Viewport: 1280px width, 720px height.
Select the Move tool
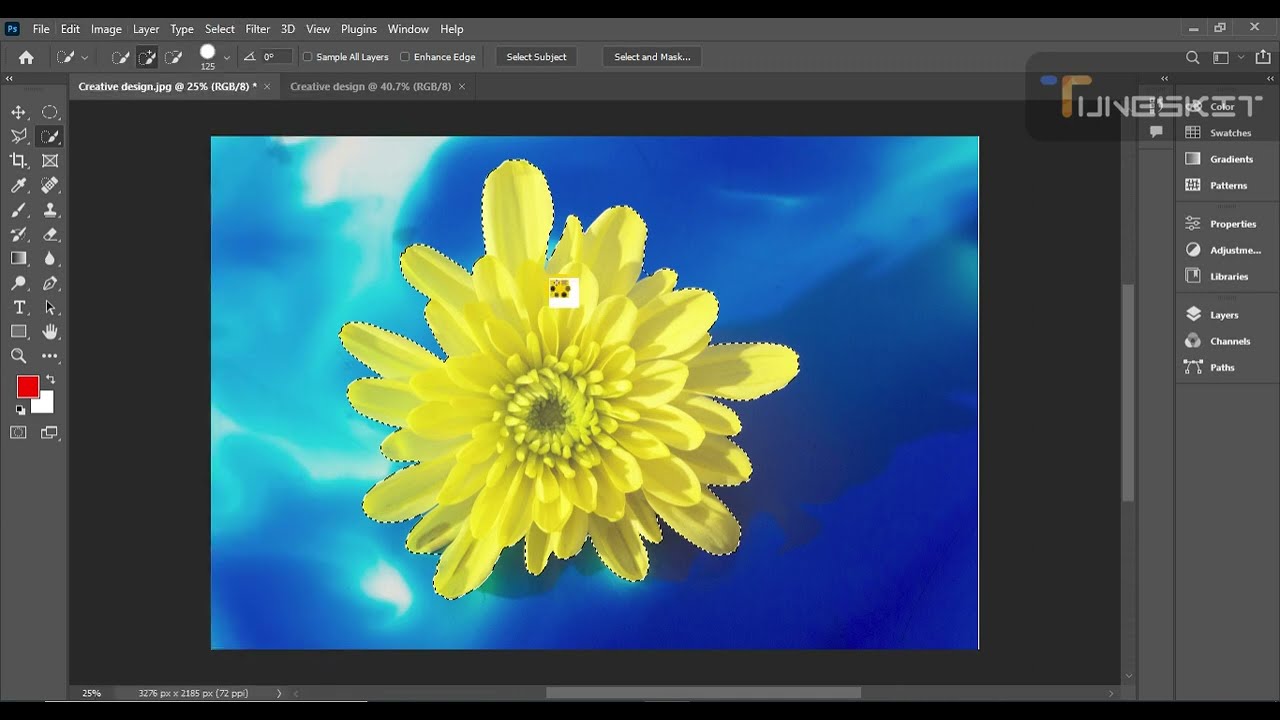tap(19, 112)
